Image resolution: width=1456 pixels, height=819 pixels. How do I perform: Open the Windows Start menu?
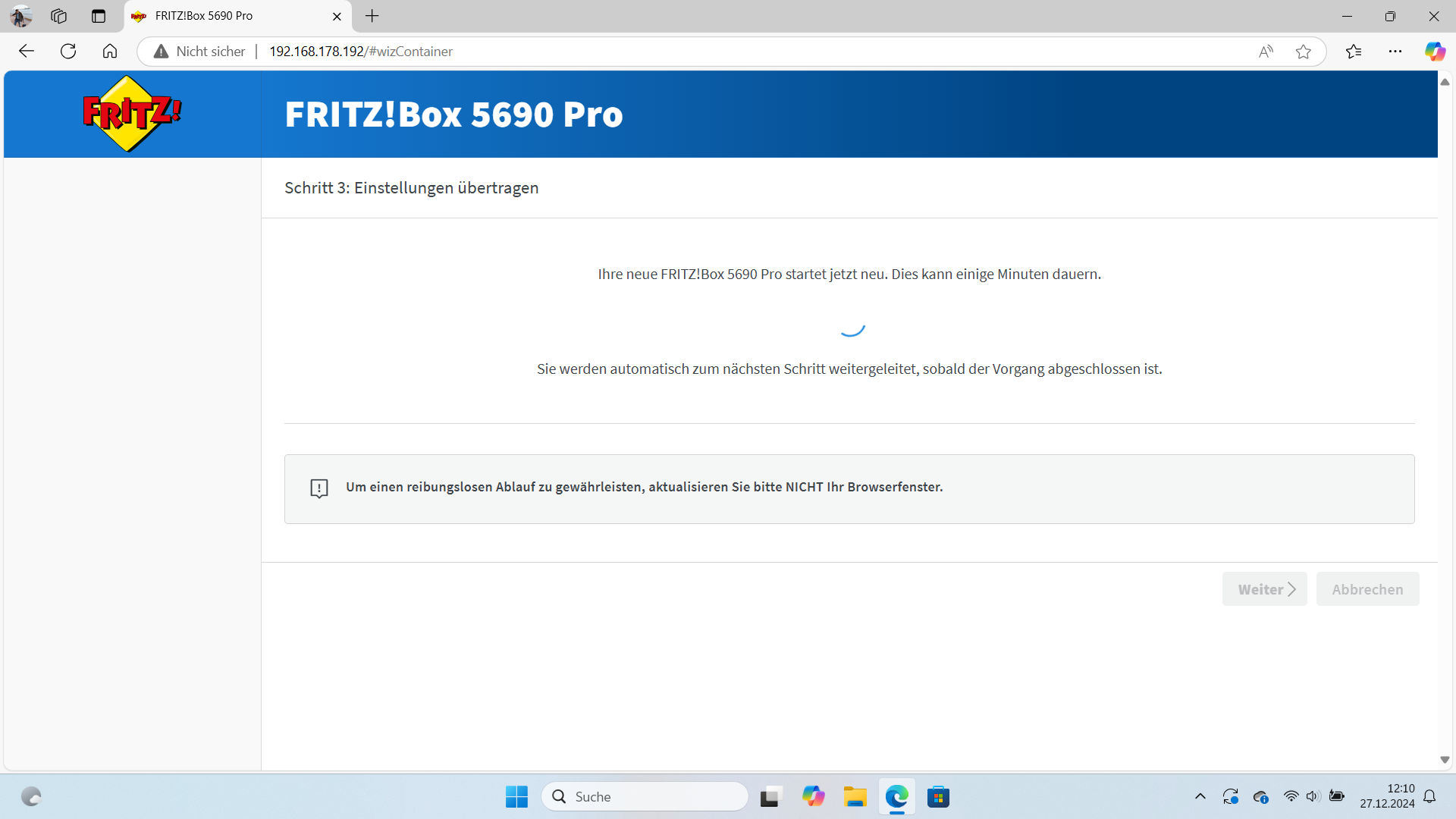[x=516, y=796]
